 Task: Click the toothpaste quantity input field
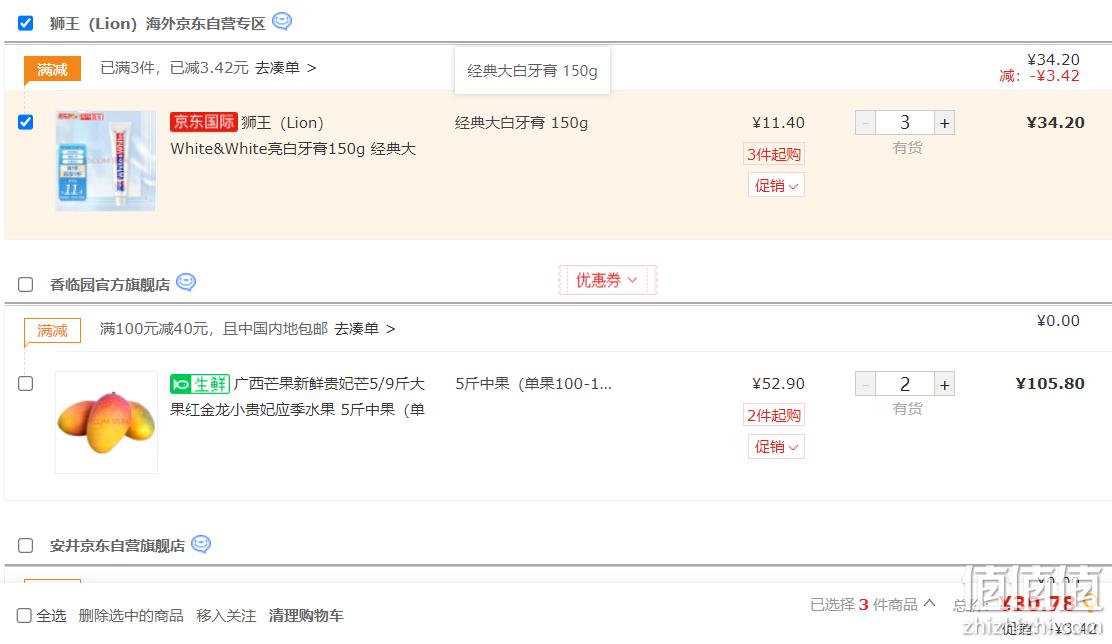click(x=905, y=123)
